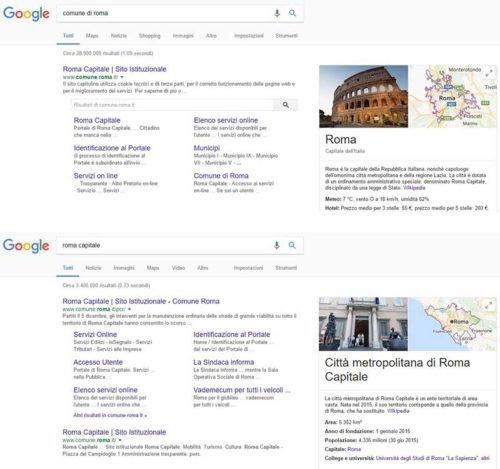The width and height of the screenshot is (500, 469).
Task: Open the Altro menu in the top search
Action: coord(211,36)
